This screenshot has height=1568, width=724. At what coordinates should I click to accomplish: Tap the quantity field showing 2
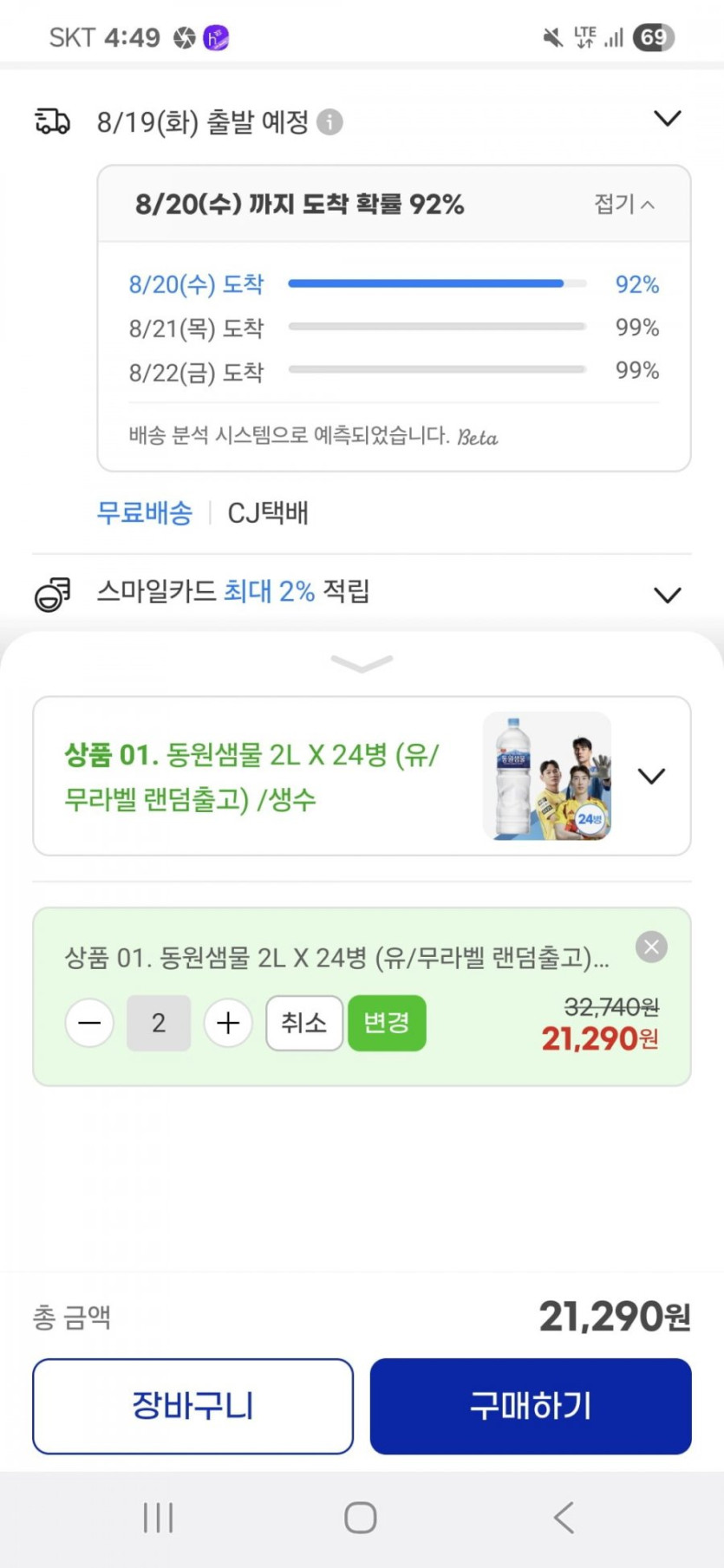click(159, 1023)
